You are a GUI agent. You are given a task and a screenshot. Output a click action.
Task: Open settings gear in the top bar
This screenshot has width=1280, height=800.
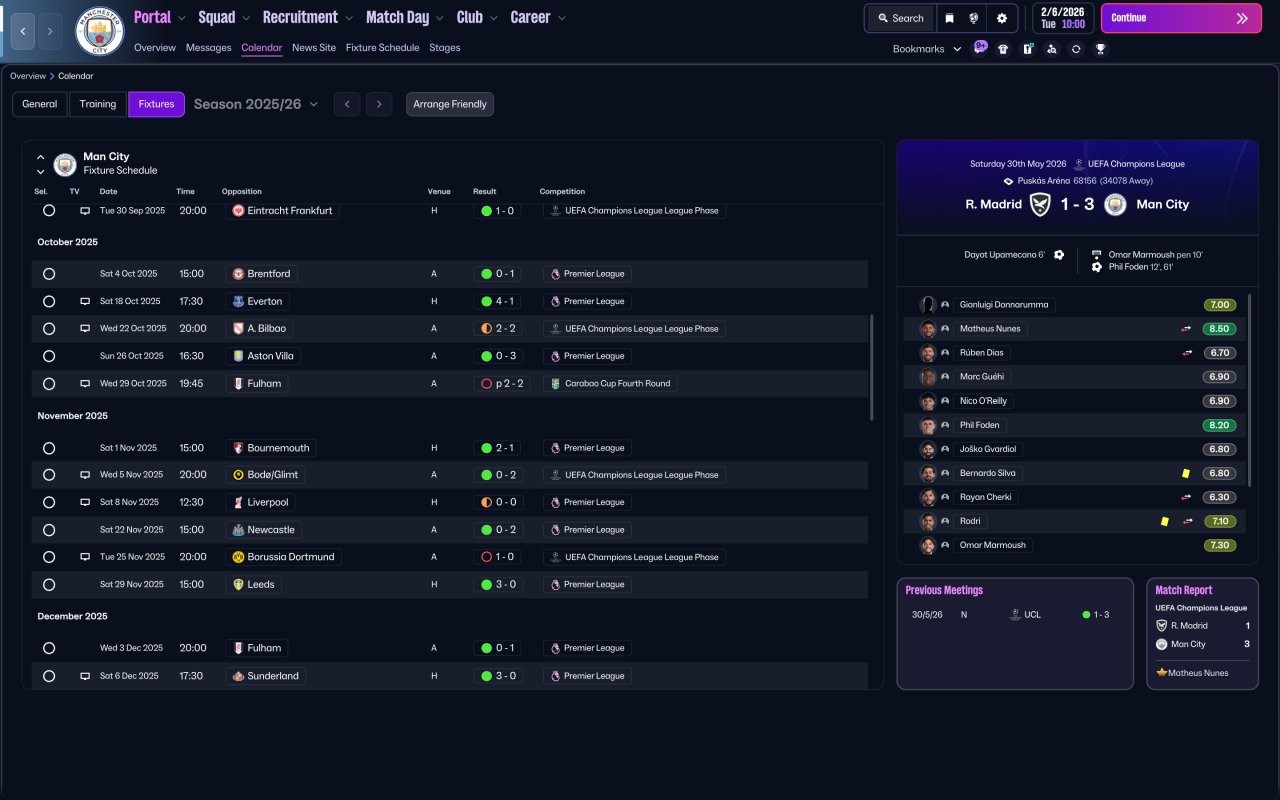pos(1001,18)
